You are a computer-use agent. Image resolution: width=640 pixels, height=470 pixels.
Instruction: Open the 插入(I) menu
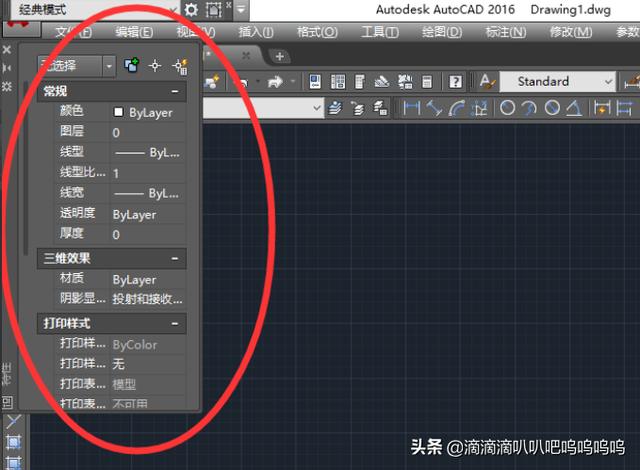(256, 32)
